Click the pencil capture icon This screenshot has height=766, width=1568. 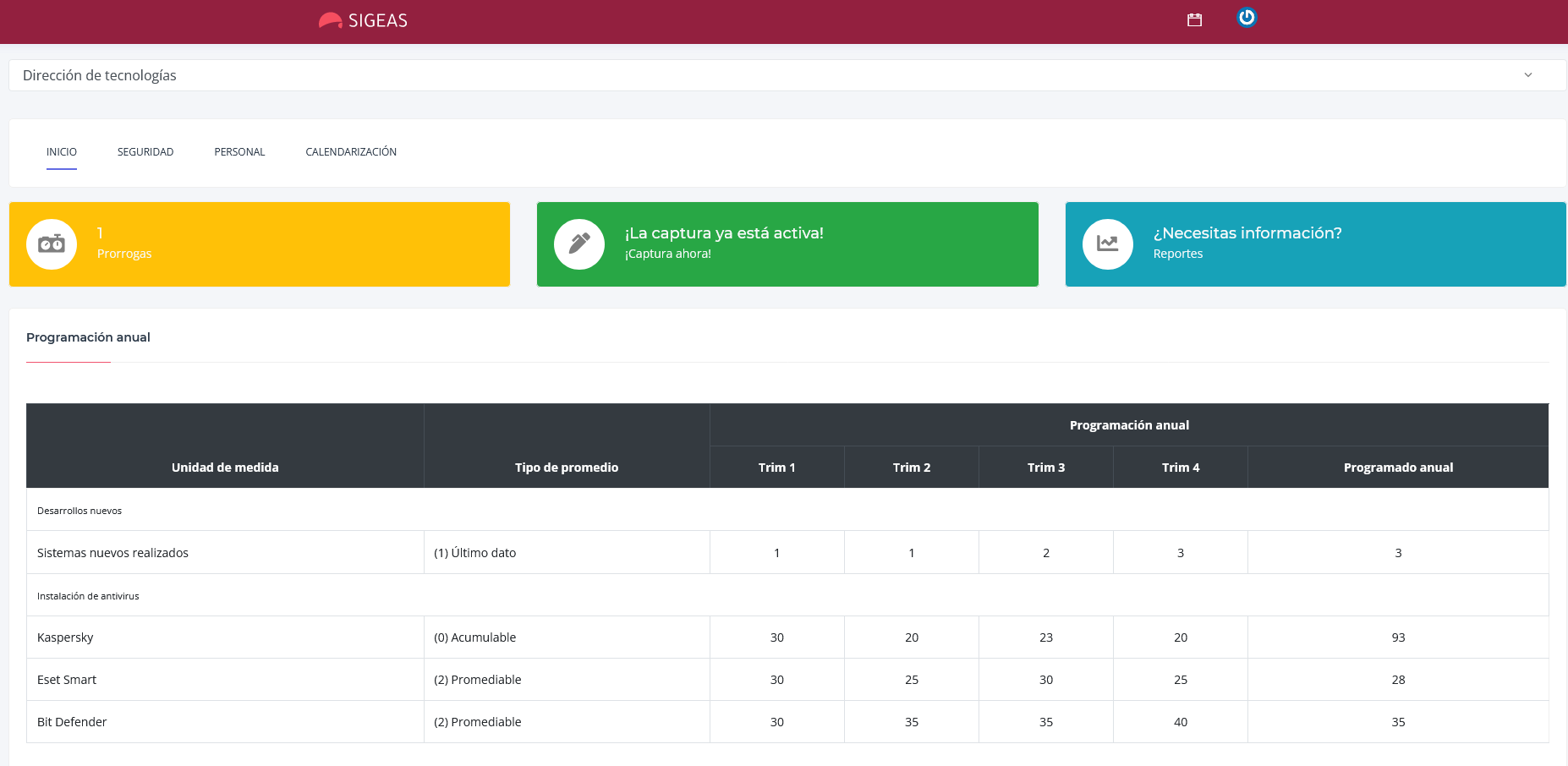(579, 244)
